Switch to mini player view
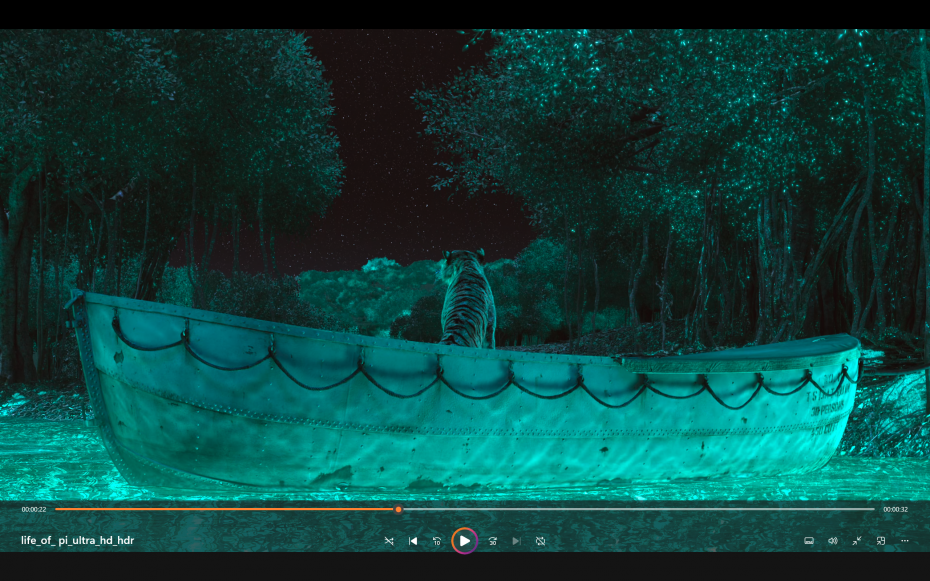Viewport: 930px width, 581px height. pos(881,541)
